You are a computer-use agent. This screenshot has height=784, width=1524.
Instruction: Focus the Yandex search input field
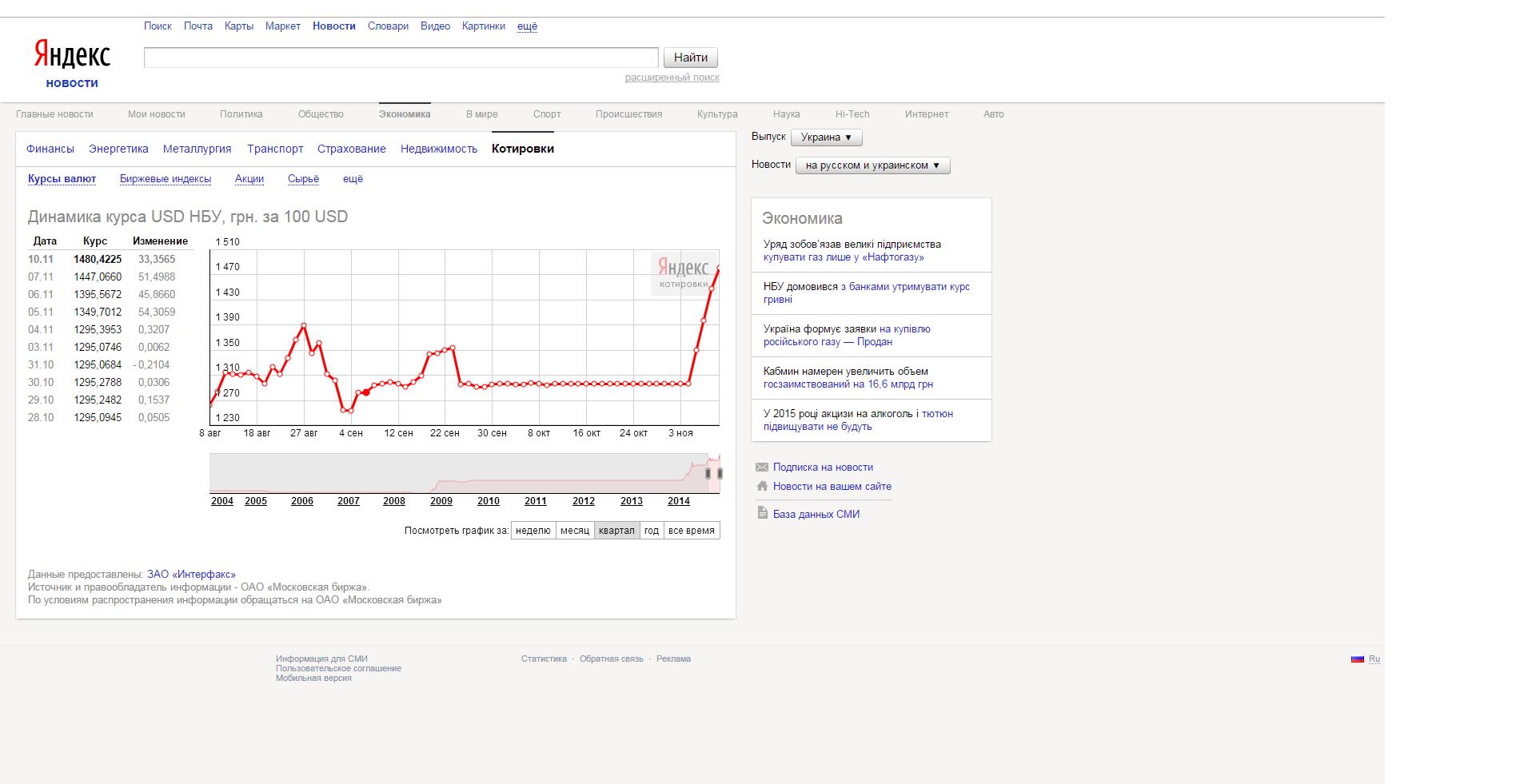point(401,58)
